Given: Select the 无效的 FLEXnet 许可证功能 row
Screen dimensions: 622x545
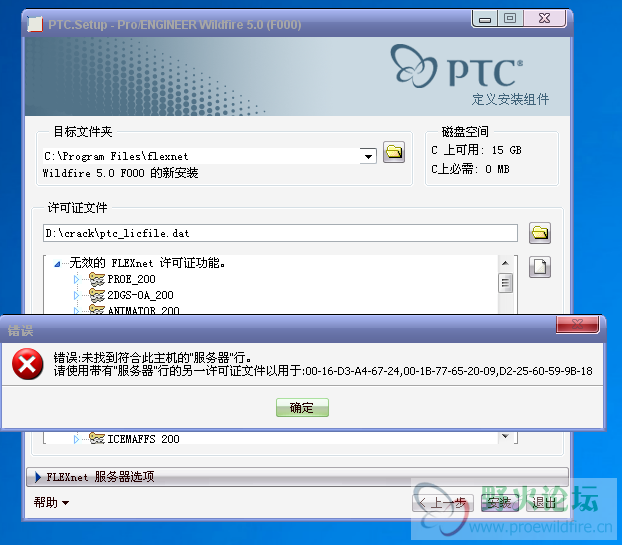Looking at the screenshot, I should coord(147,263).
